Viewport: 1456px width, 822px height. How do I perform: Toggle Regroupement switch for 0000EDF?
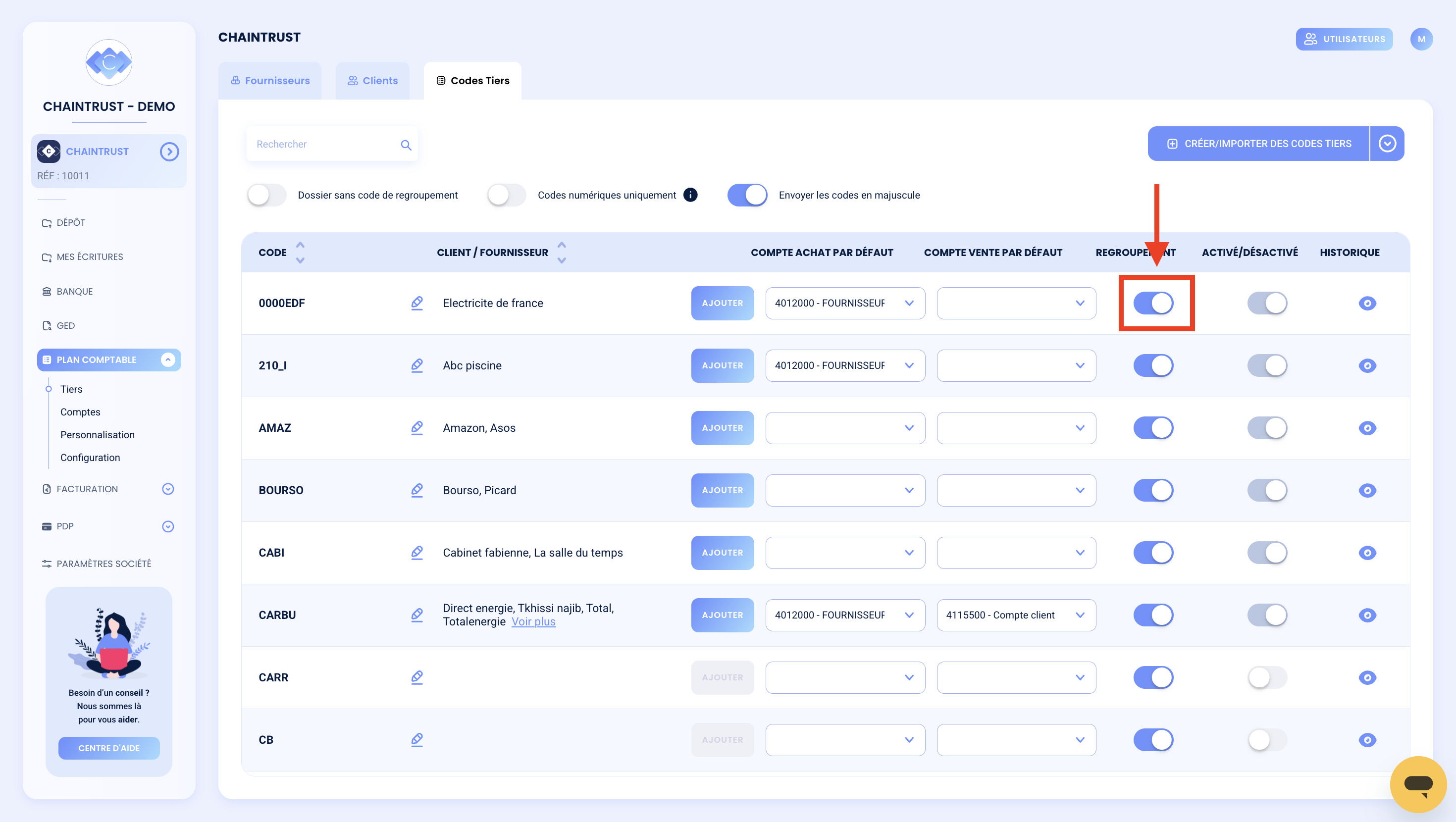coord(1153,303)
